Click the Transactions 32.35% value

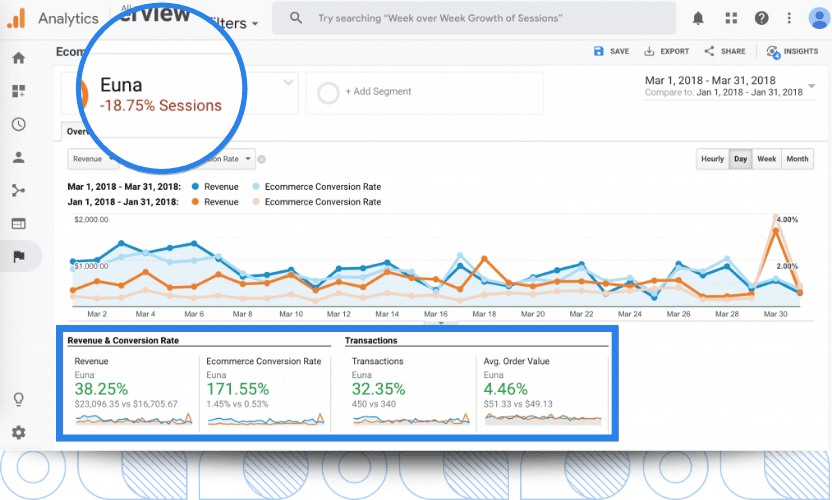(x=378, y=389)
